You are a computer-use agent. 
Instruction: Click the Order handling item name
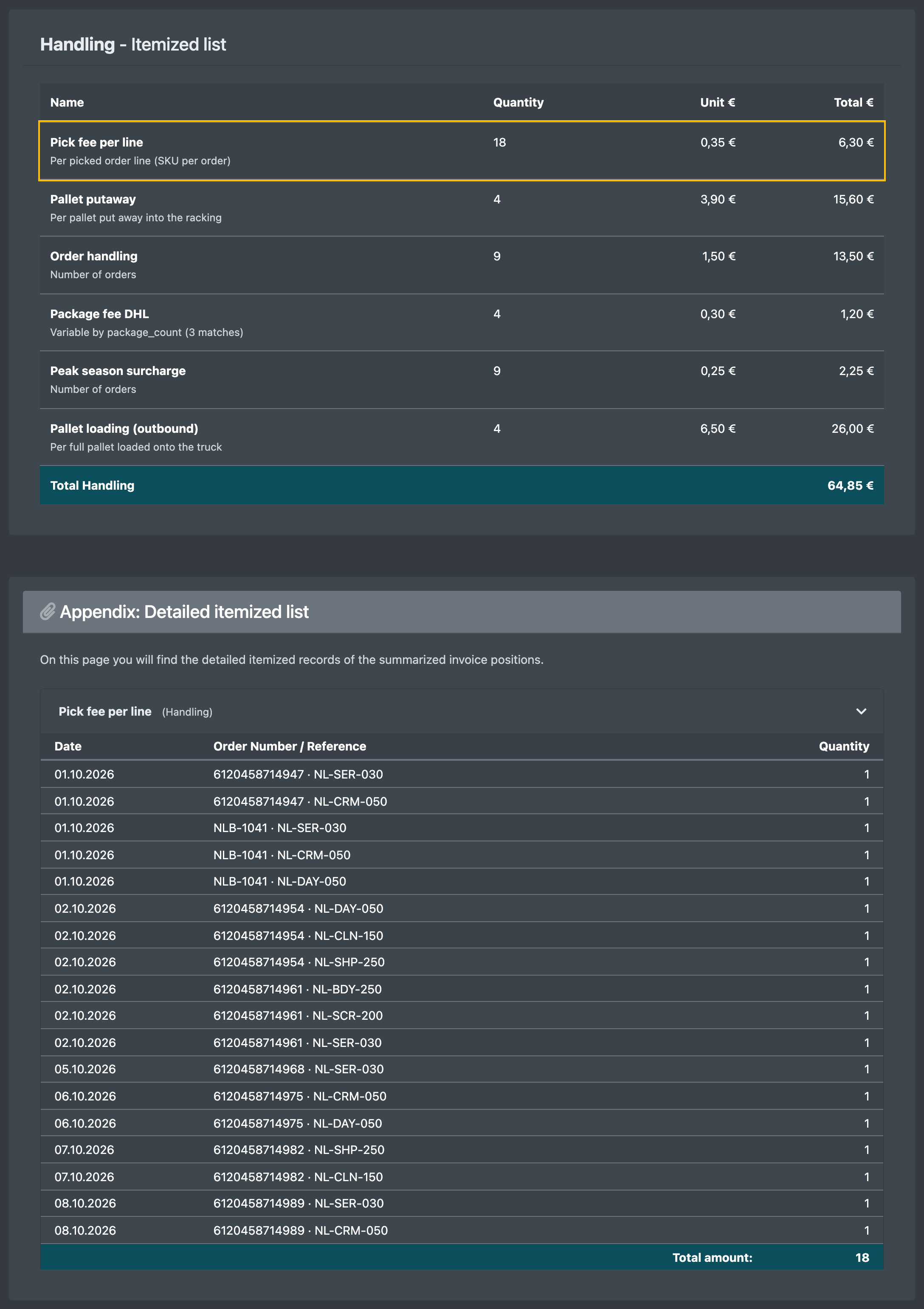(93, 257)
